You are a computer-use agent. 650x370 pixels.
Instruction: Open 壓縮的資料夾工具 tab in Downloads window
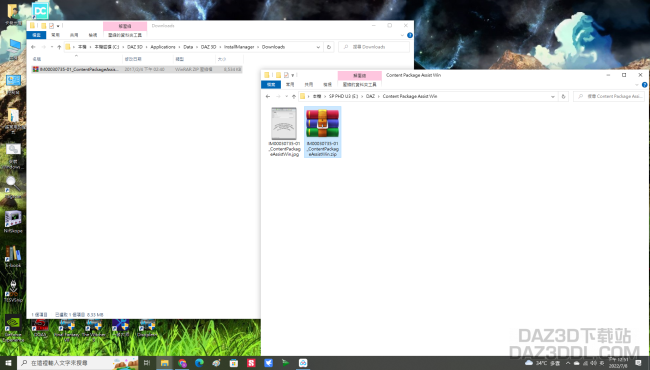click(x=125, y=35)
